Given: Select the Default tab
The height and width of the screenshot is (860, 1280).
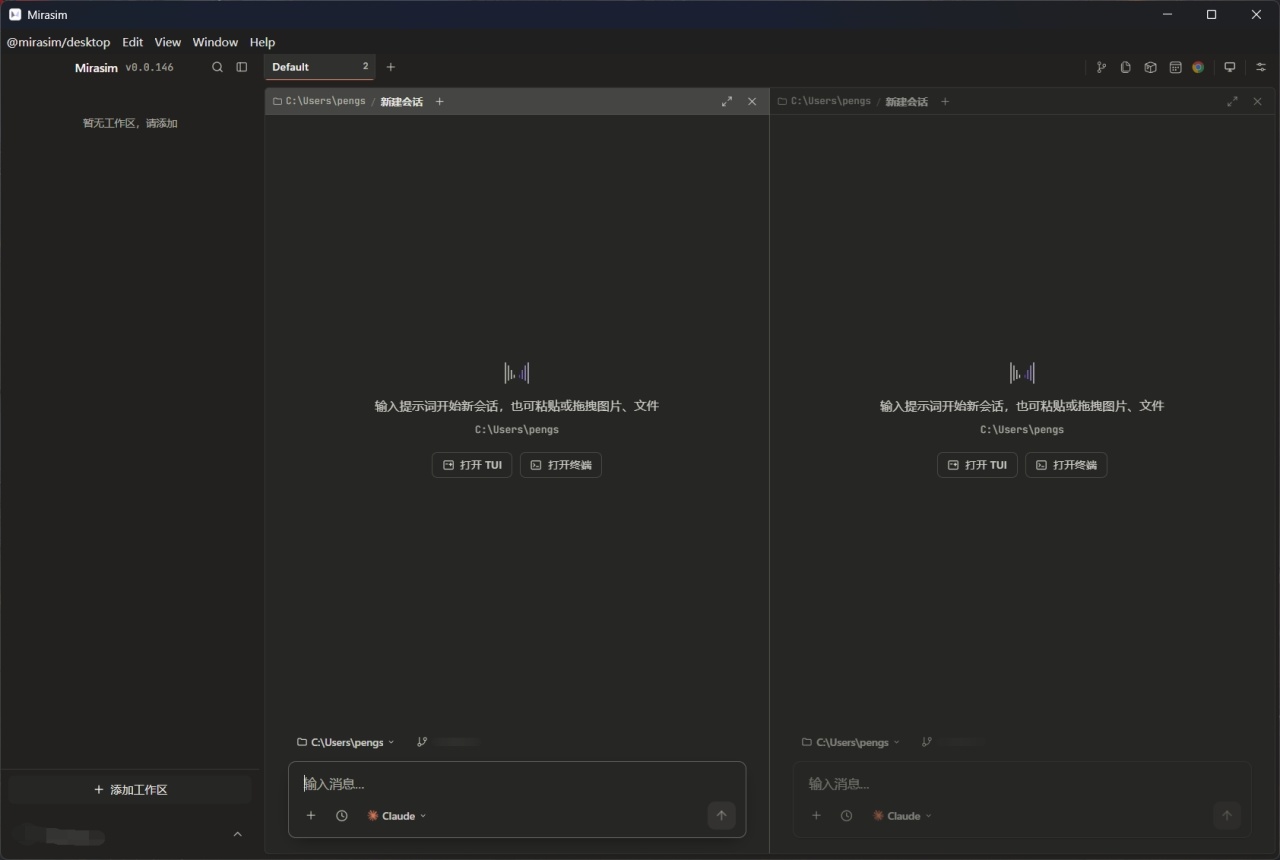Looking at the screenshot, I should click(320, 67).
